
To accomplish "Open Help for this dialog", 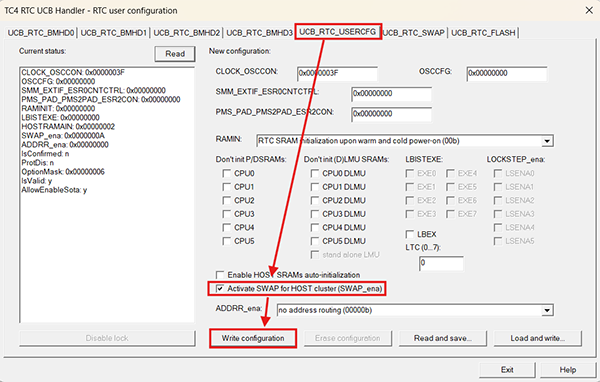I will [x=568, y=370].
